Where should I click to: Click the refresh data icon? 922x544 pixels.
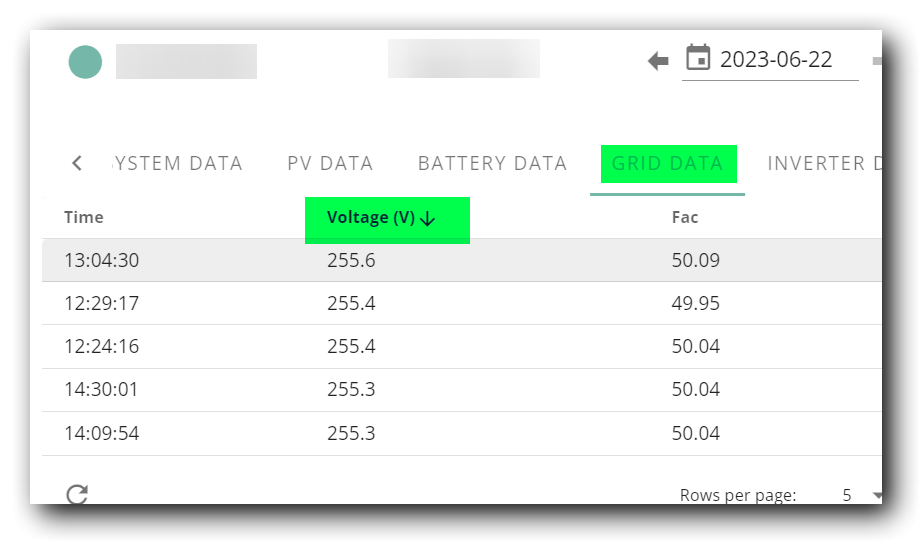[x=77, y=495]
